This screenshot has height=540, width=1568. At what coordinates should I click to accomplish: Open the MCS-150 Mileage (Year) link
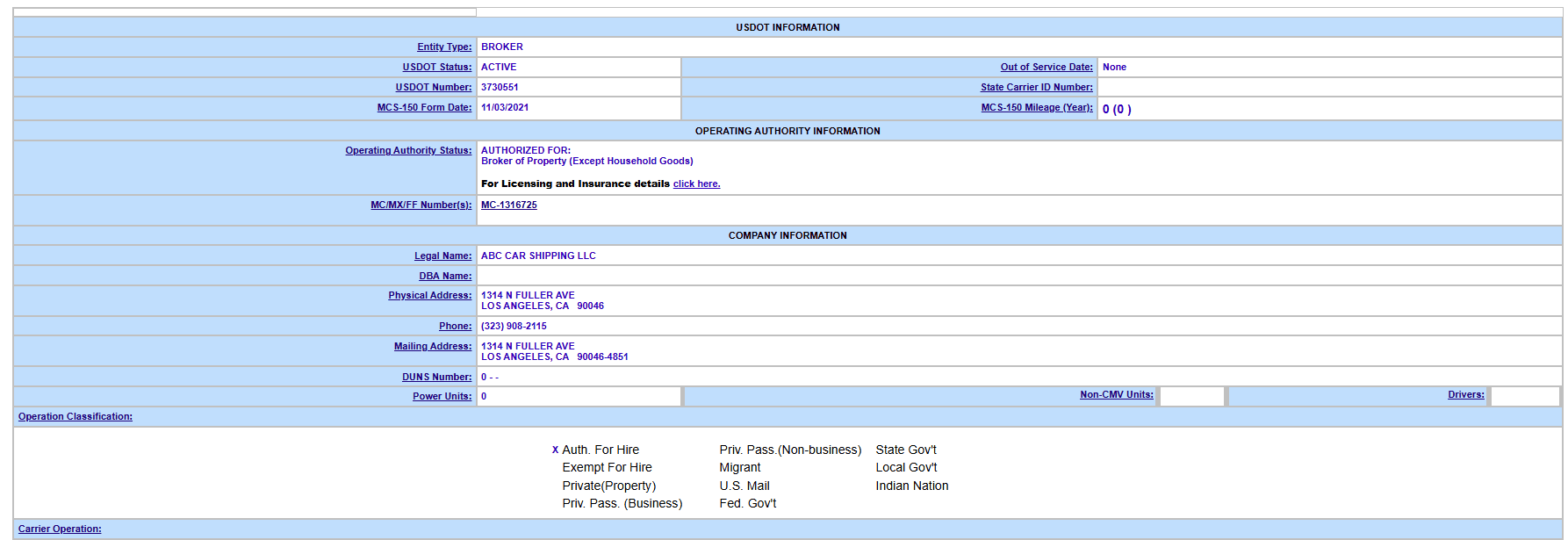[x=1037, y=108]
